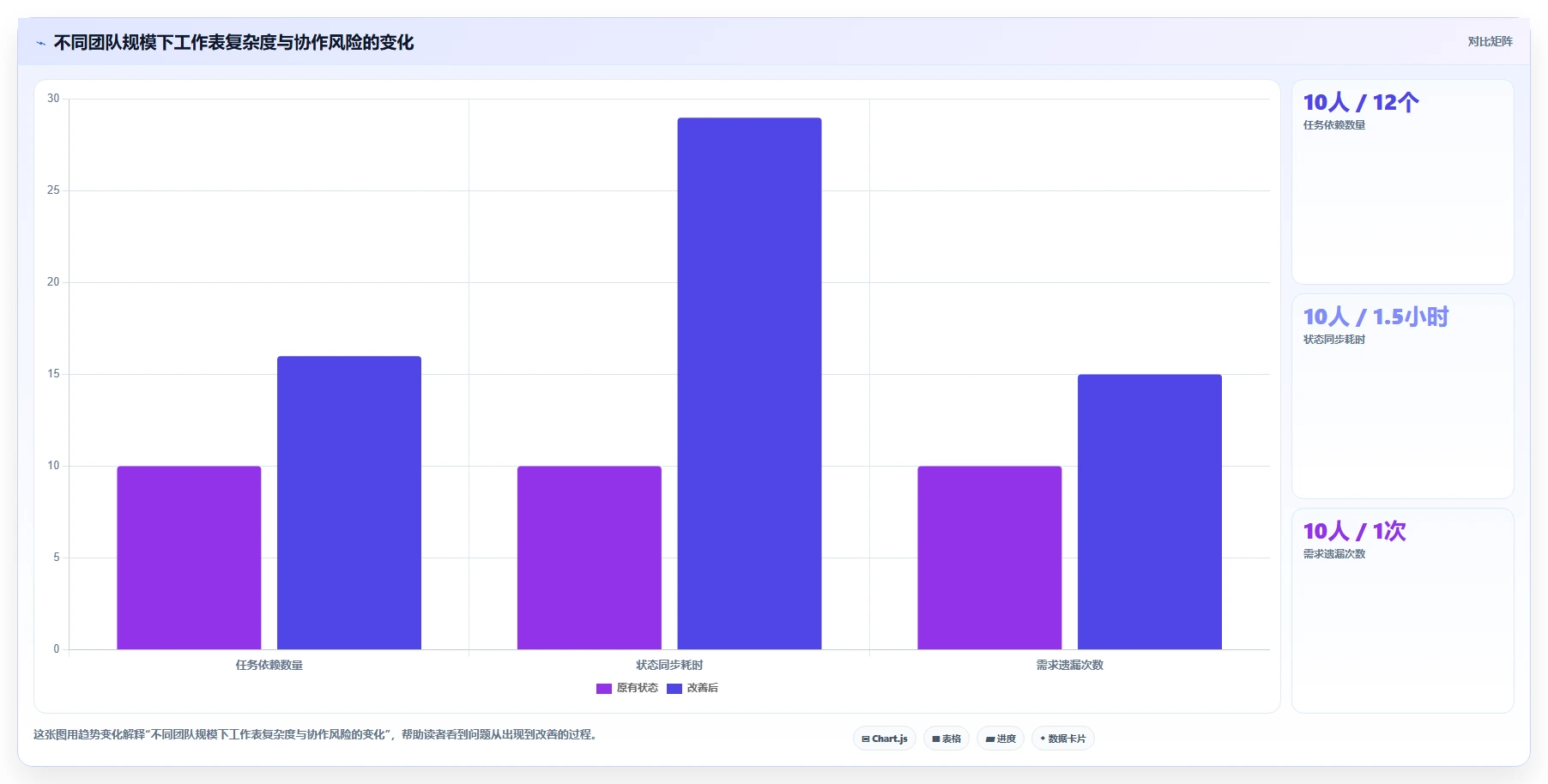
Task: Click the purple 原有状态 bar for 需求遗漏次数
Action: (989, 558)
